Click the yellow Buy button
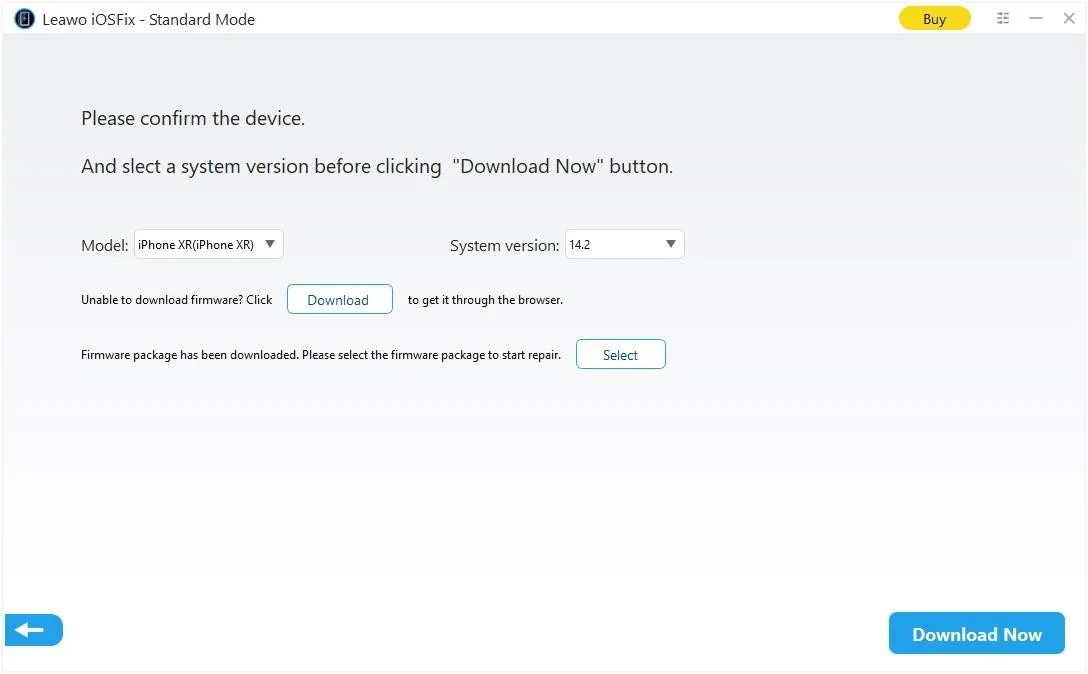The width and height of the screenshot is (1088, 674). click(934, 19)
